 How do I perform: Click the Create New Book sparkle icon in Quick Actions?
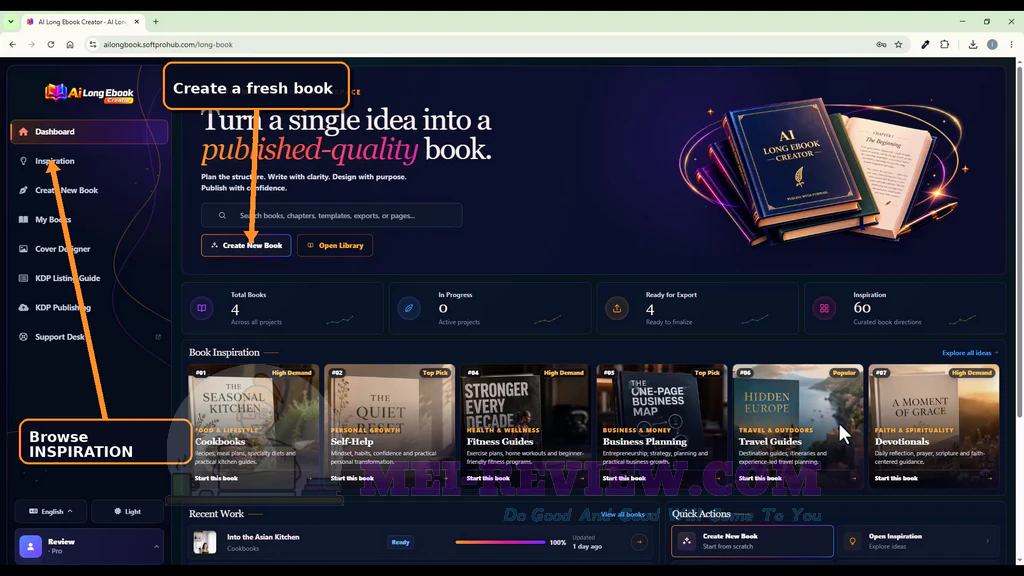686,541
